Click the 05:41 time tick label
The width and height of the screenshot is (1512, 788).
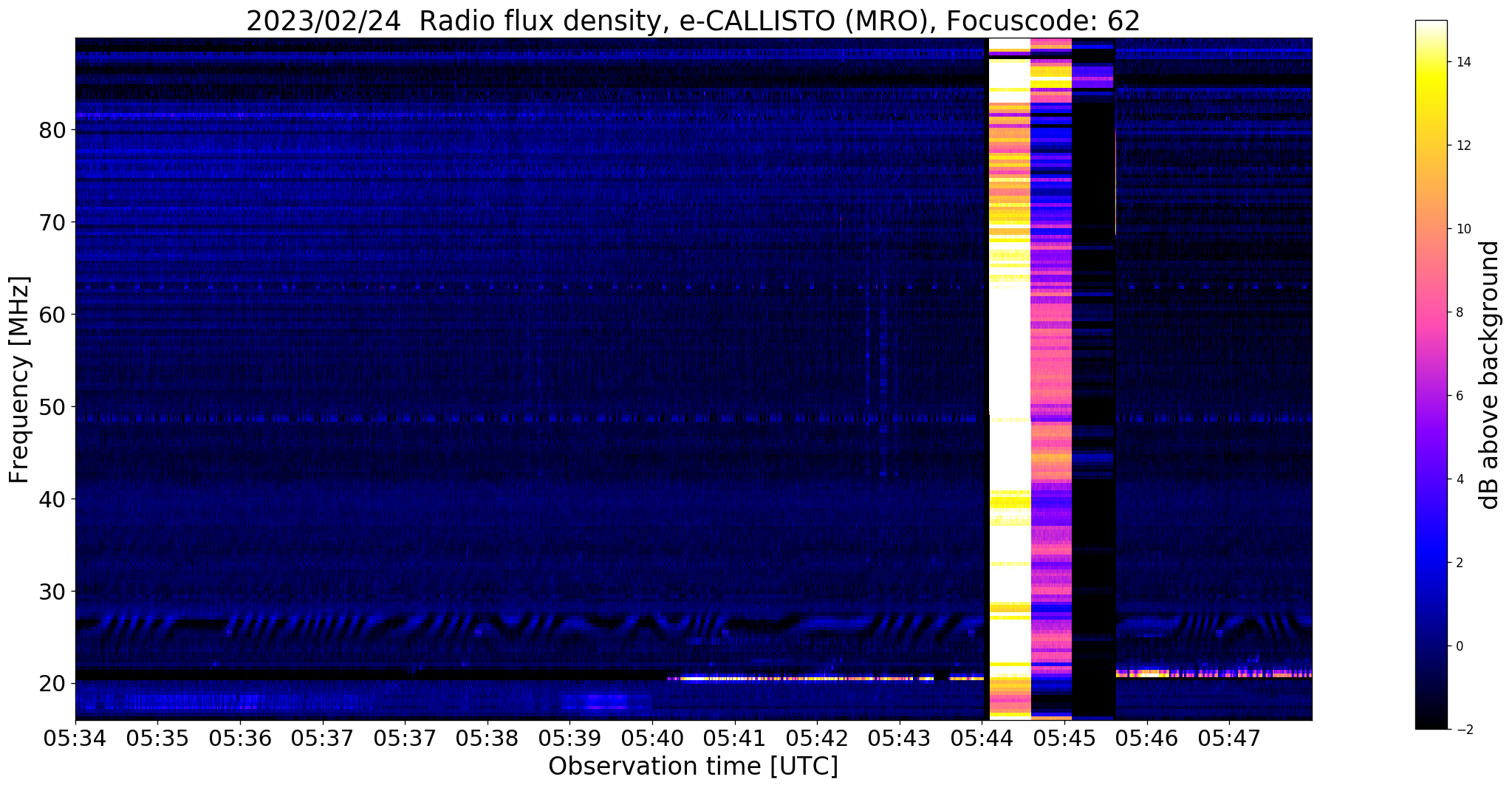pyautogui.click(x=734, y=737)
